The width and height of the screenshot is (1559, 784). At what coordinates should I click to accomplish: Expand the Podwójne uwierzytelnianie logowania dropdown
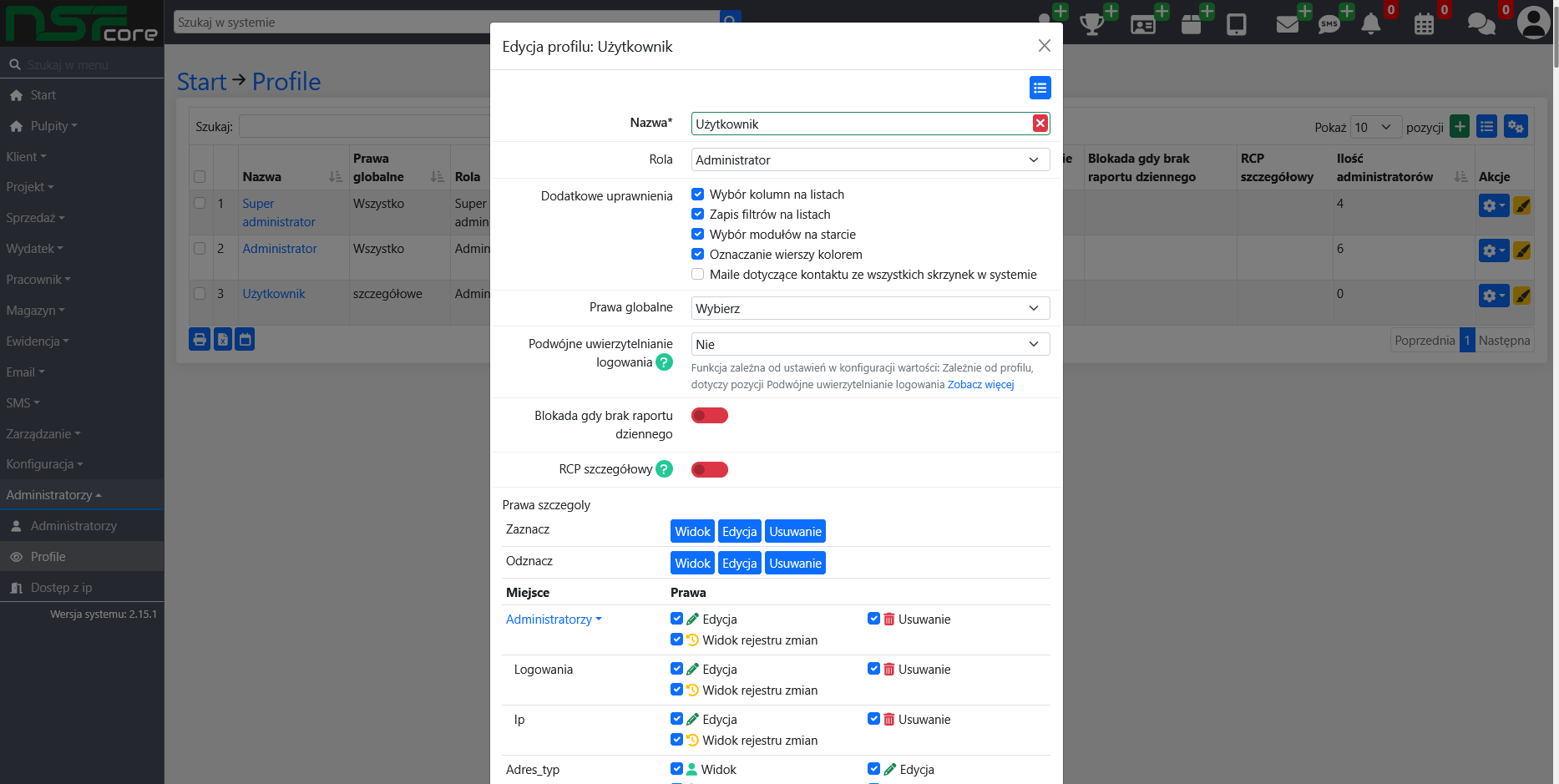tap(870, 344)
